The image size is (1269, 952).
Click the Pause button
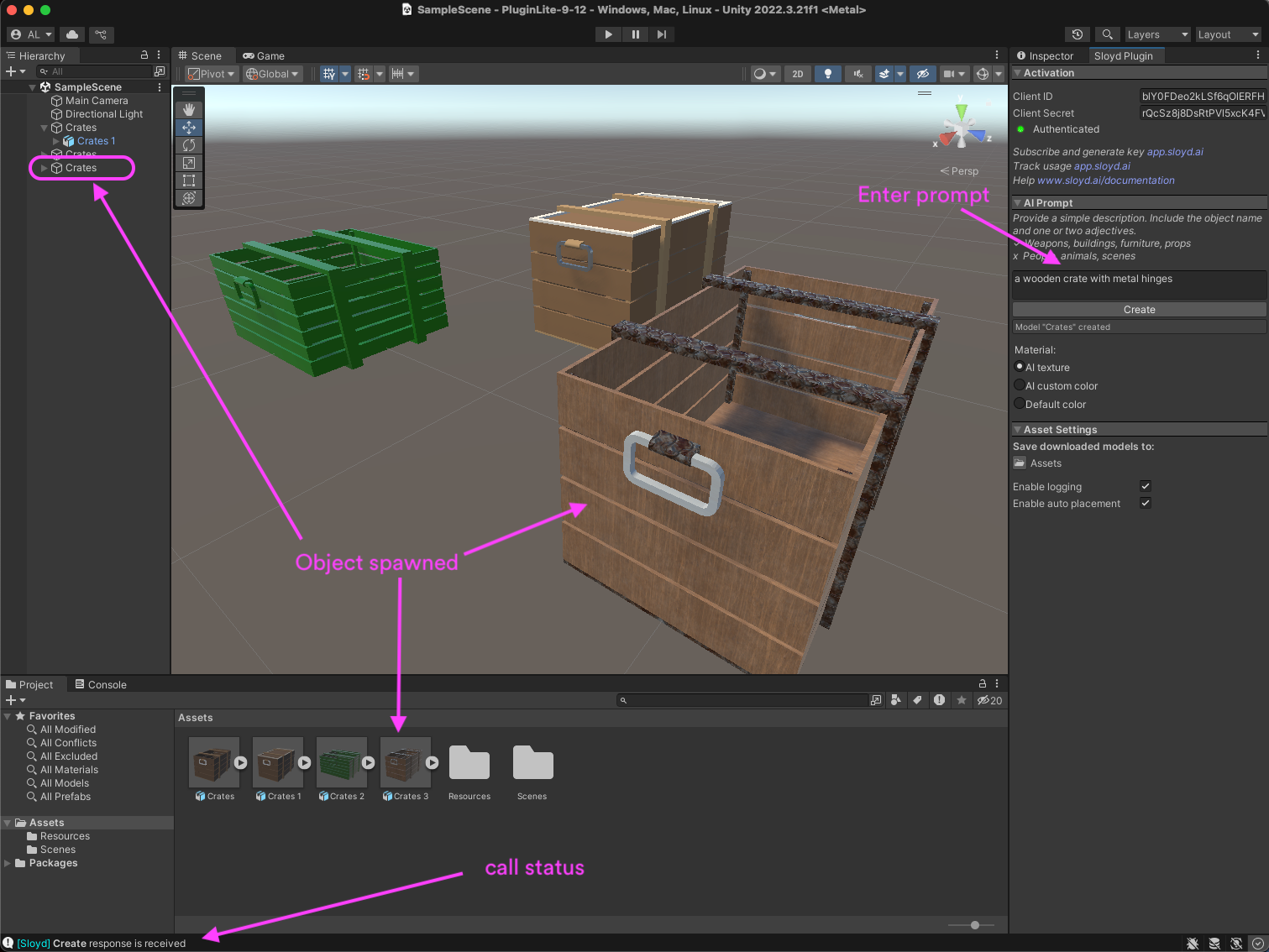click(635, 34)
